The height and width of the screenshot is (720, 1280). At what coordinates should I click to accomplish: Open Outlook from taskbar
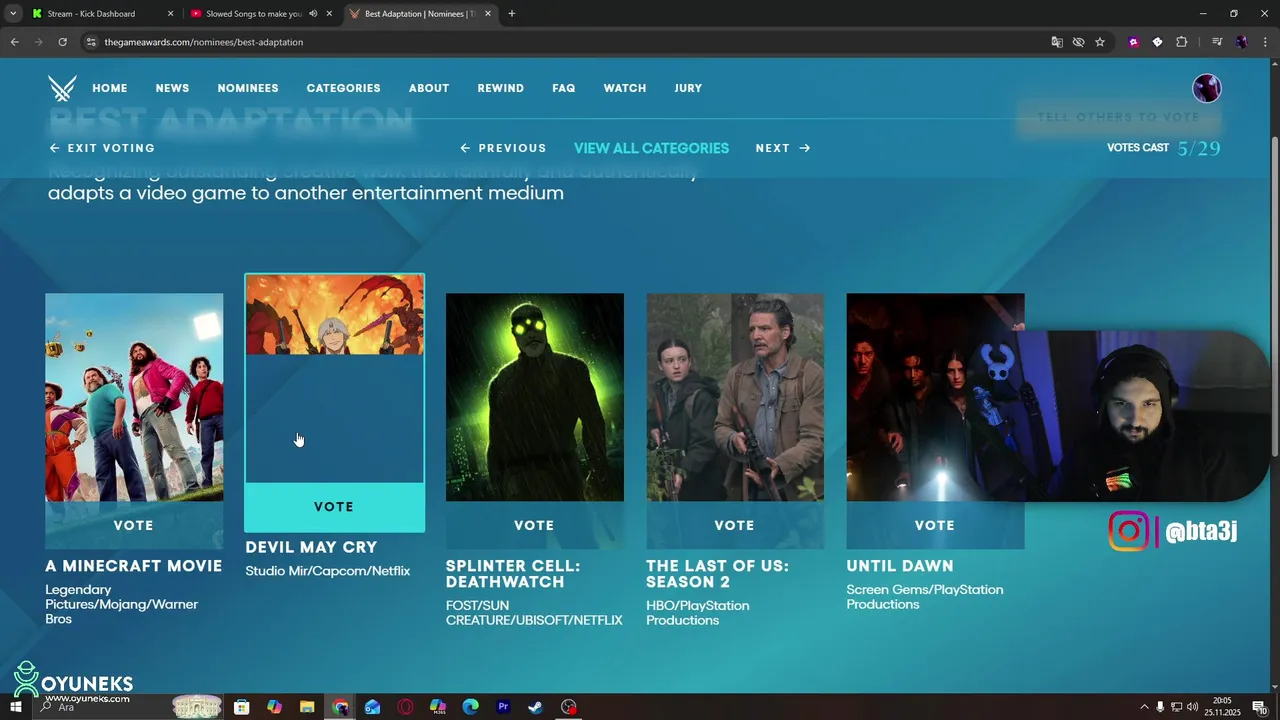pos(372,707)
